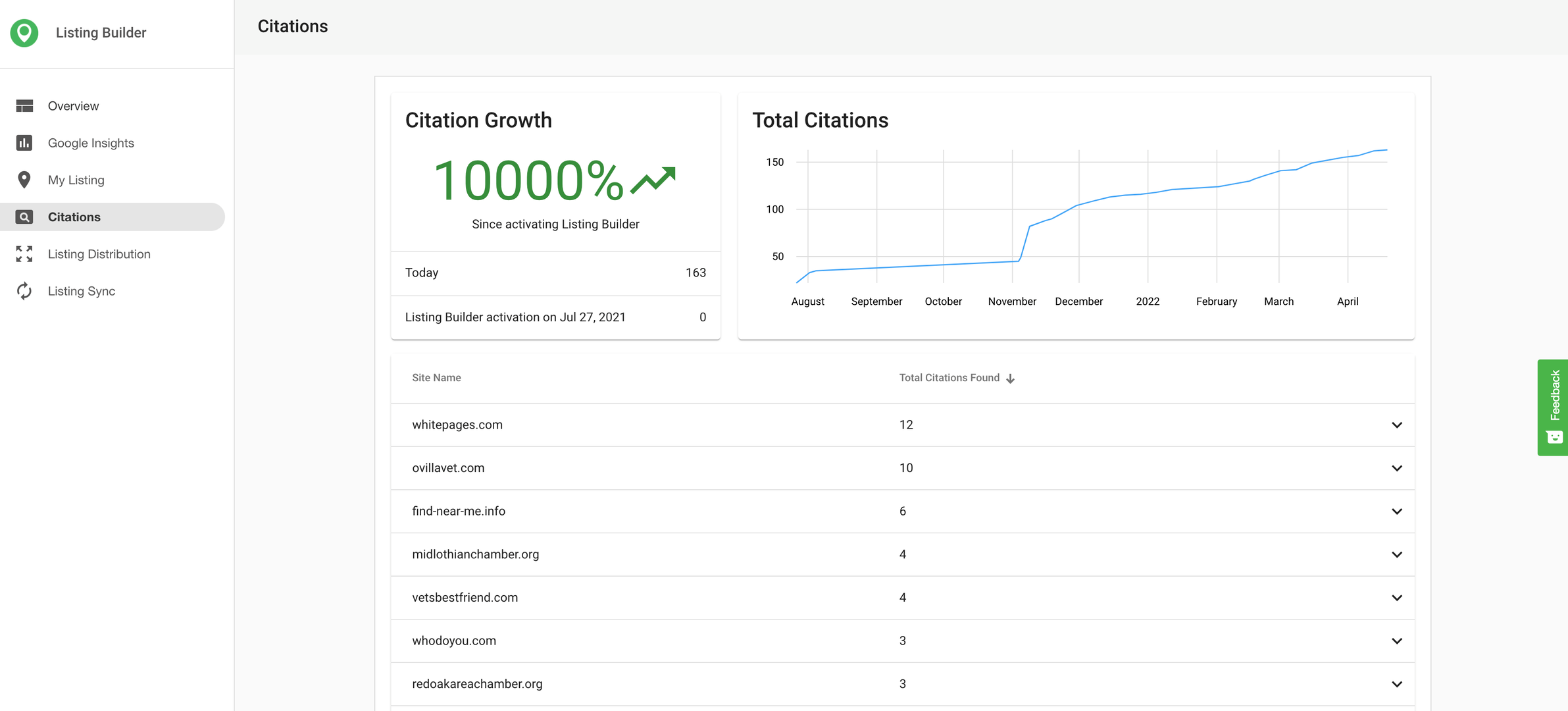Click the sort arrow beside Total Citations Found
The height and width of the screenshot is (711, 1568).
pos(1010,379)
